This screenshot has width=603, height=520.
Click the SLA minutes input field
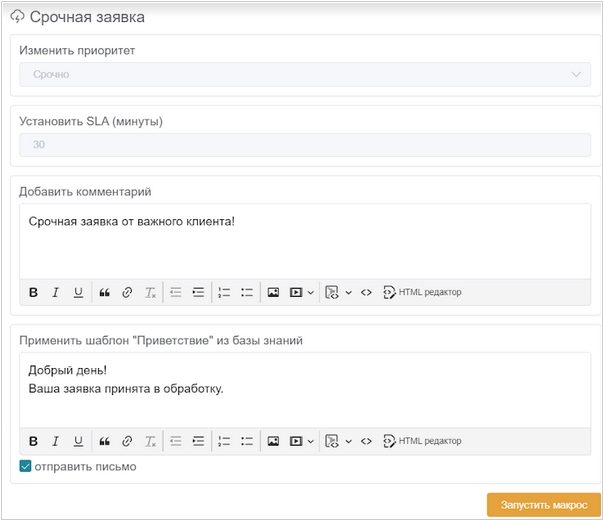(x=305, y=145)
